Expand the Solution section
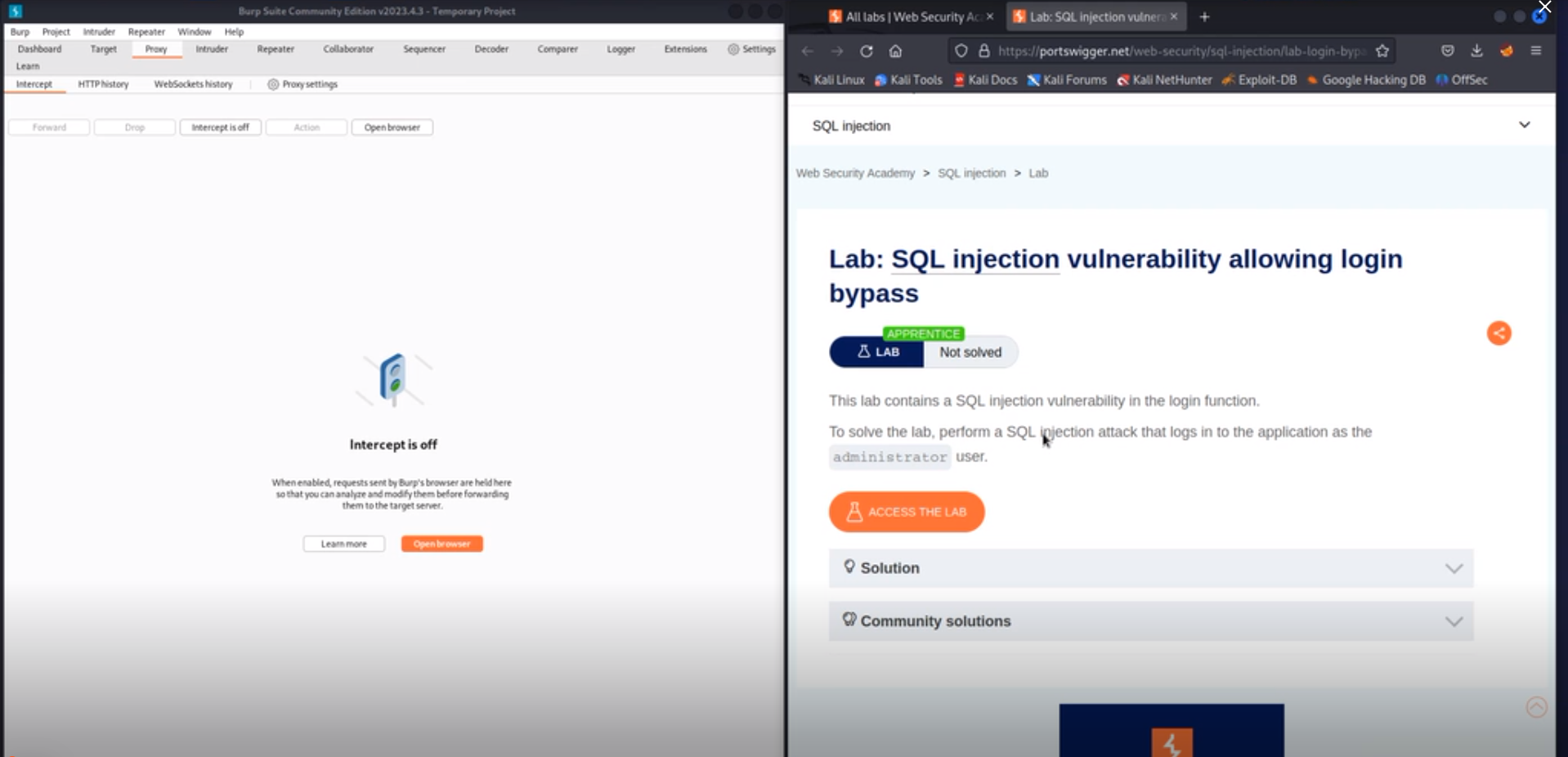The height and width of the screenshot is (757, 1568). (x=1151, y=568)
